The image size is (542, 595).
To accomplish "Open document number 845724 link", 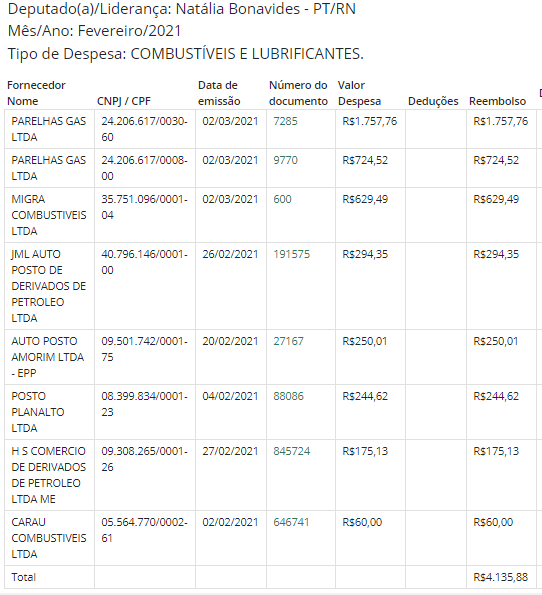I will 291,451.
